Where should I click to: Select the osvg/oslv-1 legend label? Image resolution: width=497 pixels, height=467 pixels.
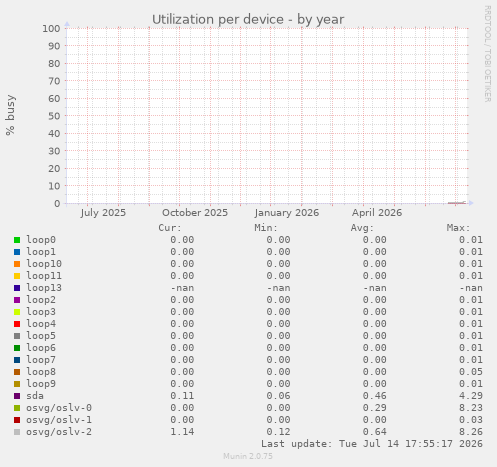pos(59,420)
